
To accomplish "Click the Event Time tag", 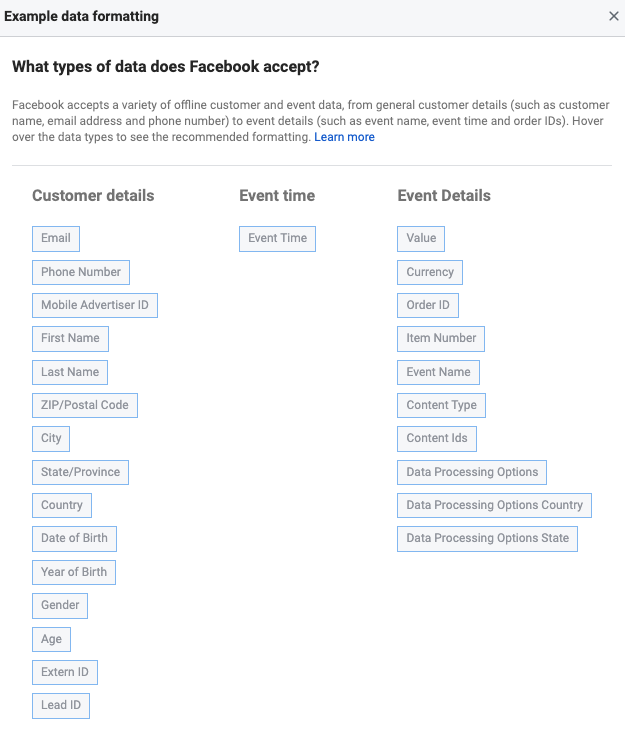I will tap(278, 239).
